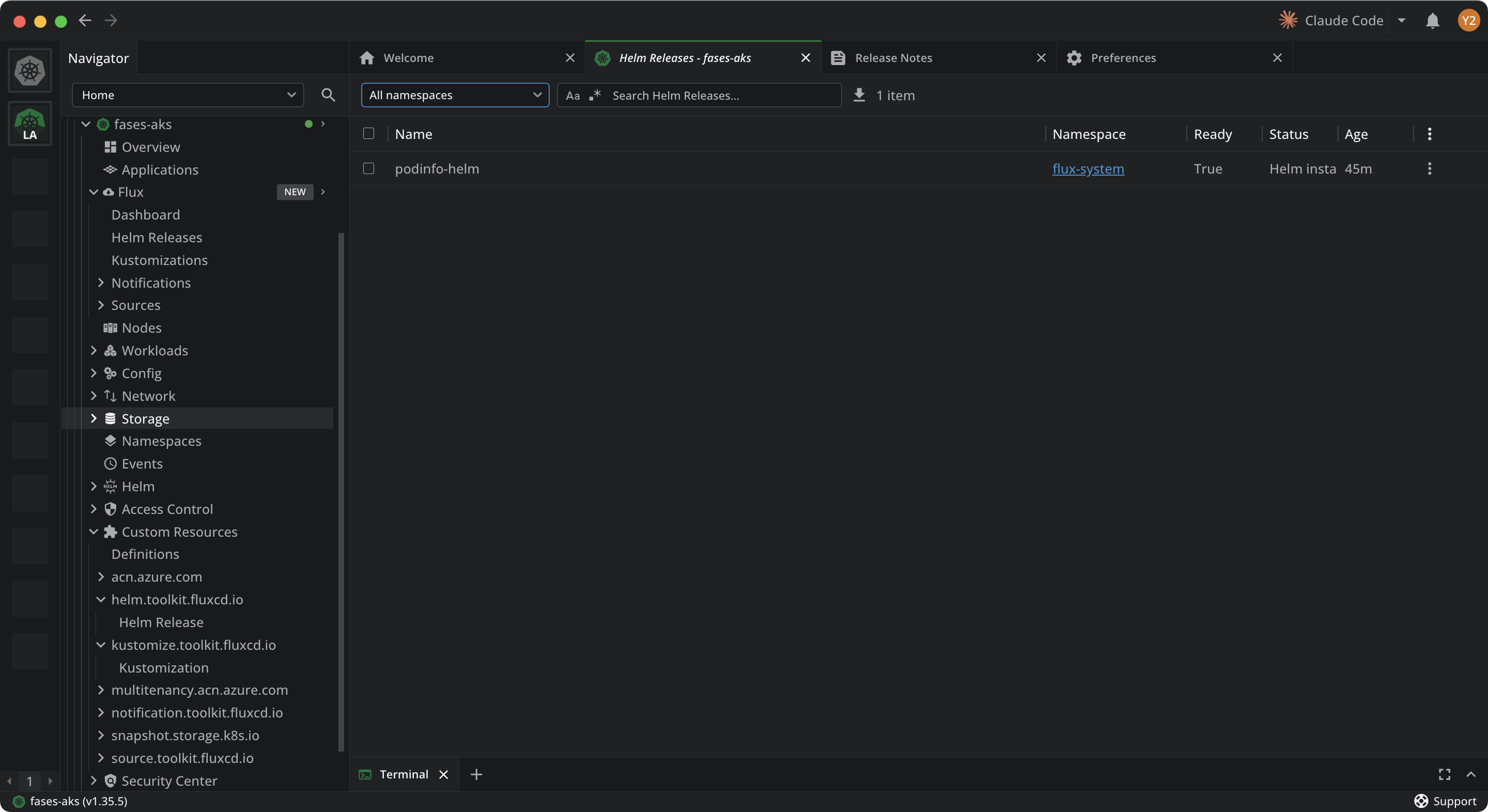Collapse the Flux section
Viewport: 1488px width, 812px height.
(94, 192)
